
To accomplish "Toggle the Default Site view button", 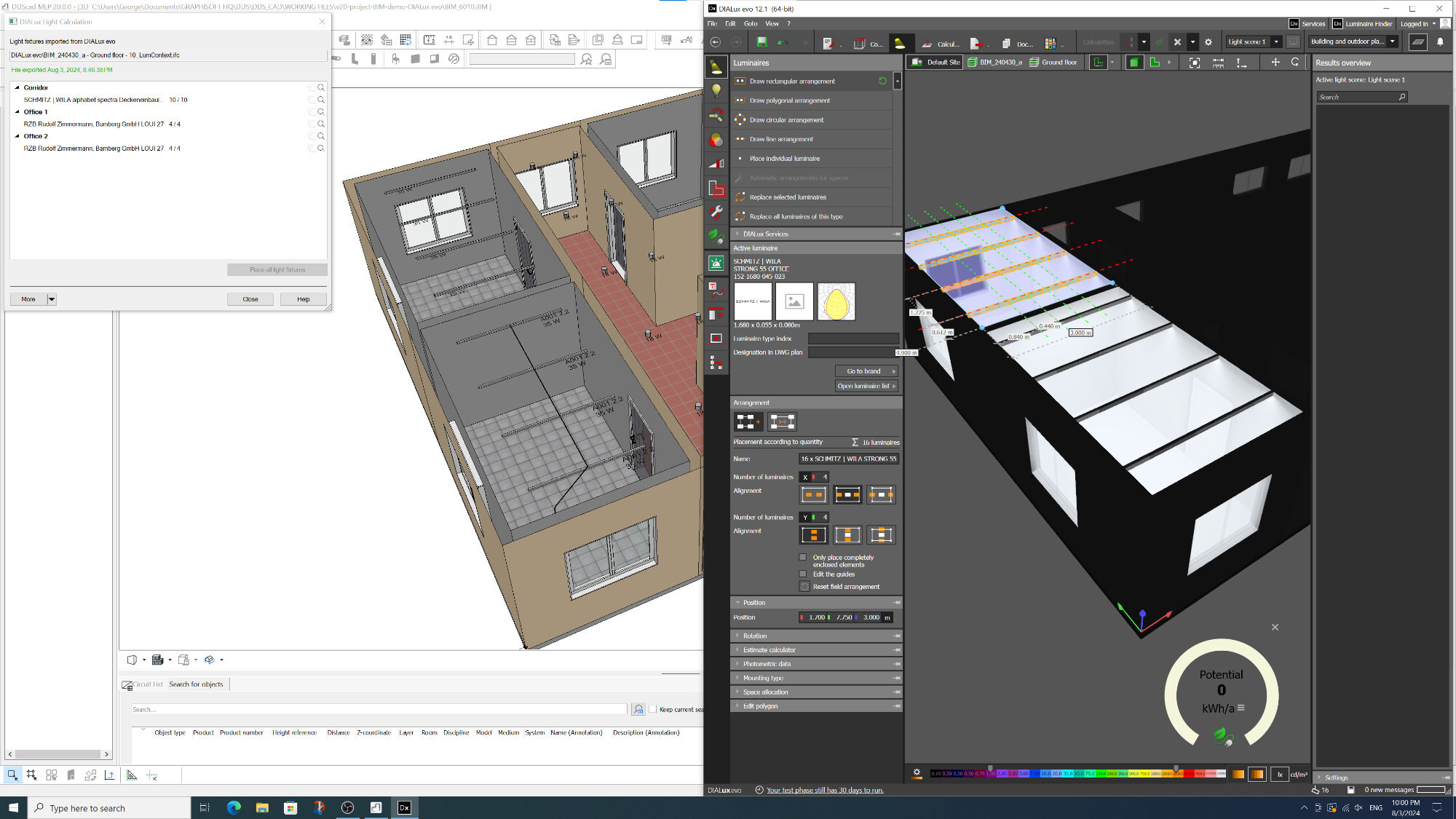I will pyautogui.click(x=935, y=63).
